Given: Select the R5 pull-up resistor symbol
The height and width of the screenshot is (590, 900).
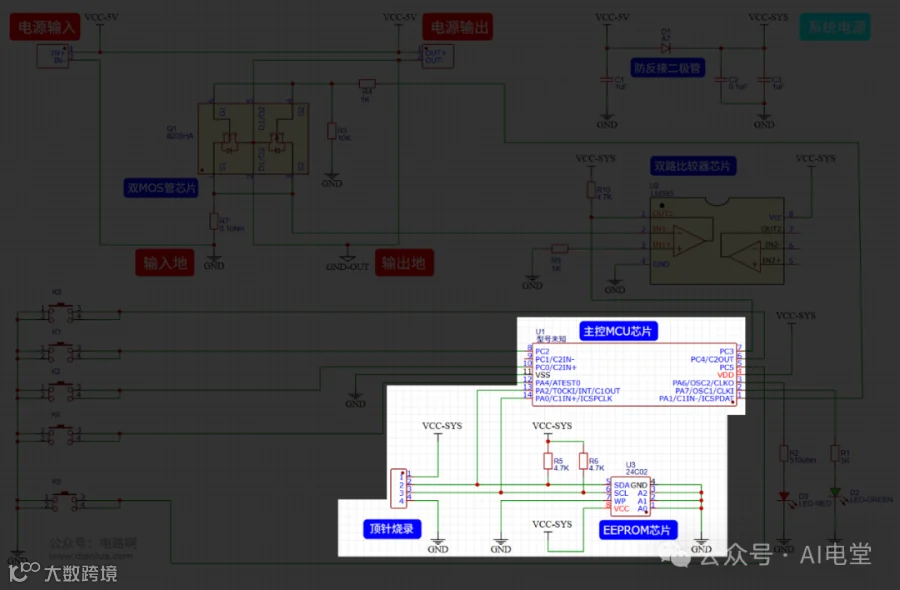Looking at the screenshot, I should pos(548,461).
